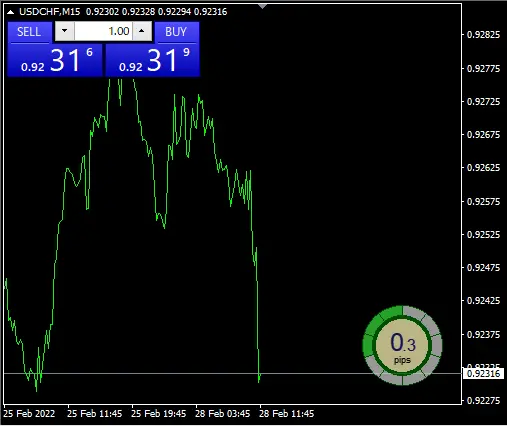Click the chart shift triangle marker at top
The height and width of the screenshot is (426, 507).
click(x=263, y=6)
